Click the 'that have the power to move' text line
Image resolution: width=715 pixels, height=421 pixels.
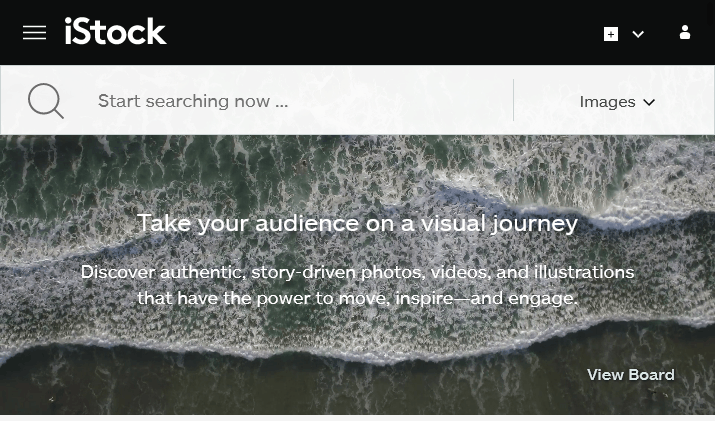pyautogui.click(x=358, y=298)
